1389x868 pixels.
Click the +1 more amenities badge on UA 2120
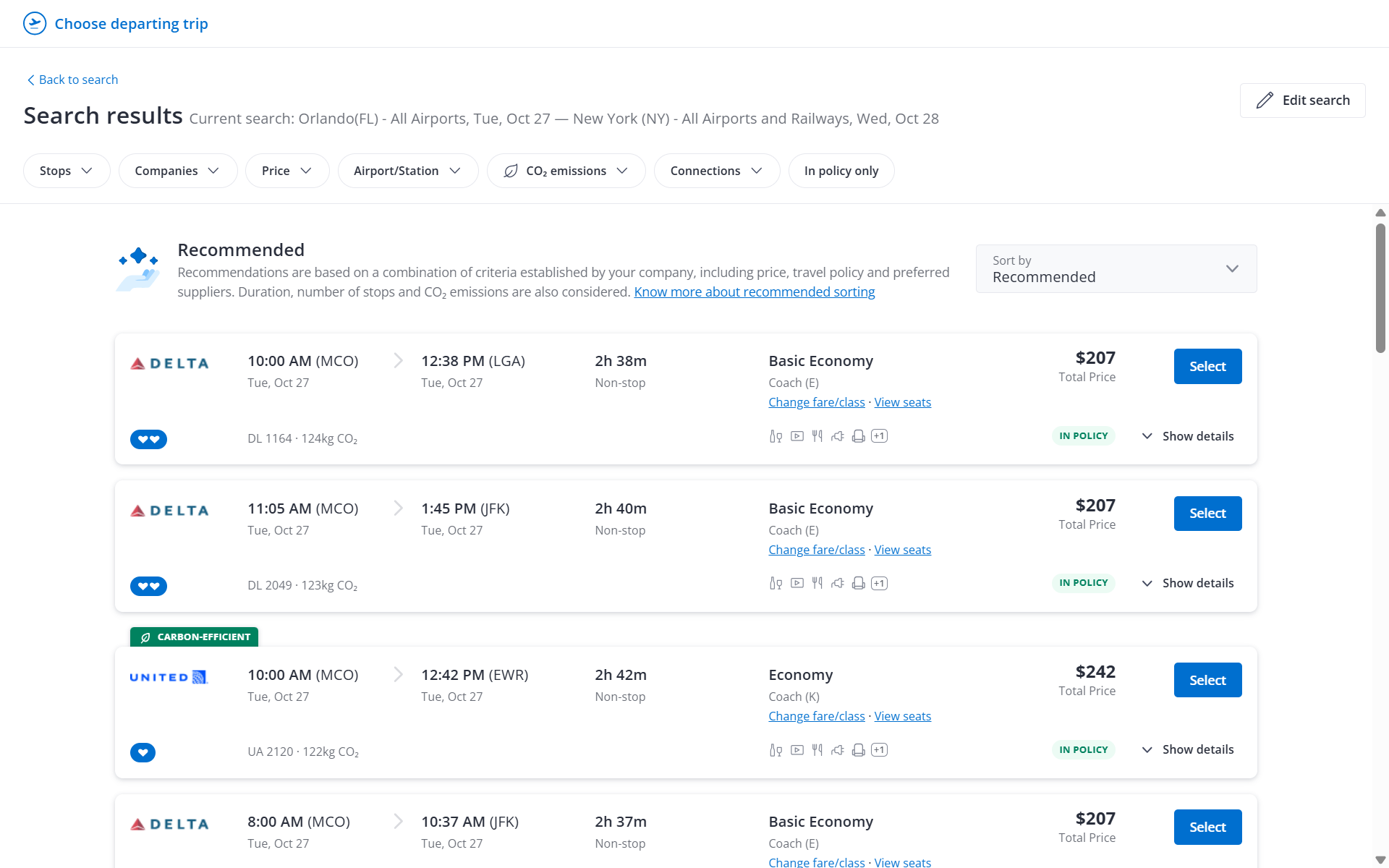click(879, 750)
